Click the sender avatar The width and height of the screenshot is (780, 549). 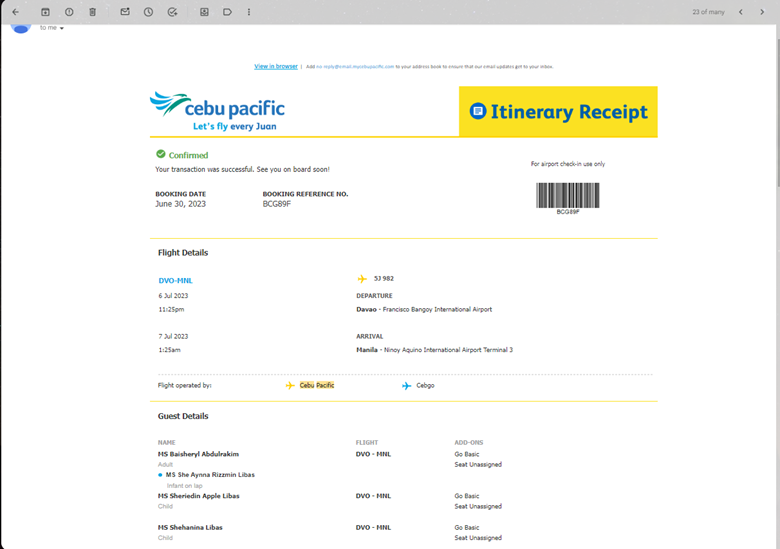[x=21, y=27]
